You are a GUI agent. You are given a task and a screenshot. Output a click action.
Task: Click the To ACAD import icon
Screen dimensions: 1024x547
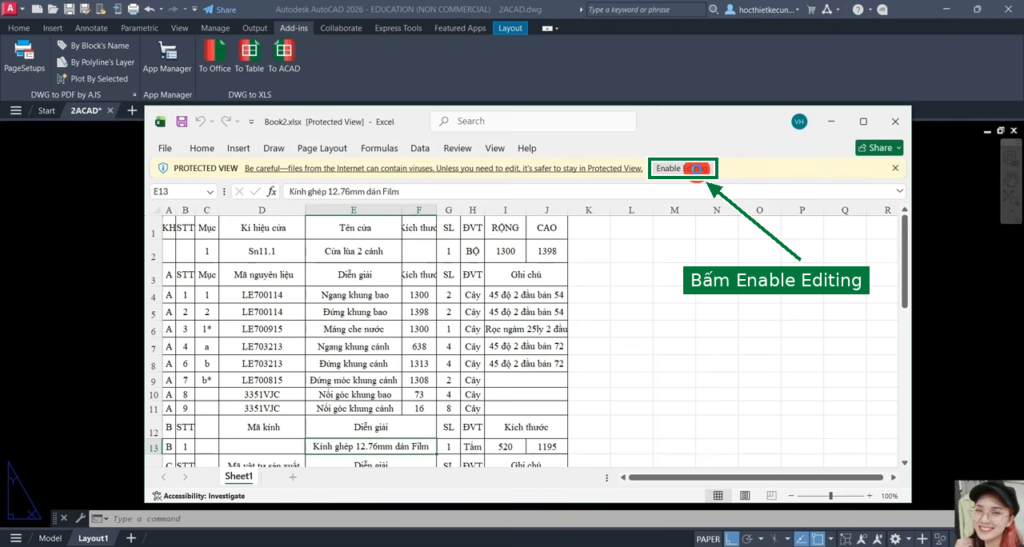(x=284, y=56)
